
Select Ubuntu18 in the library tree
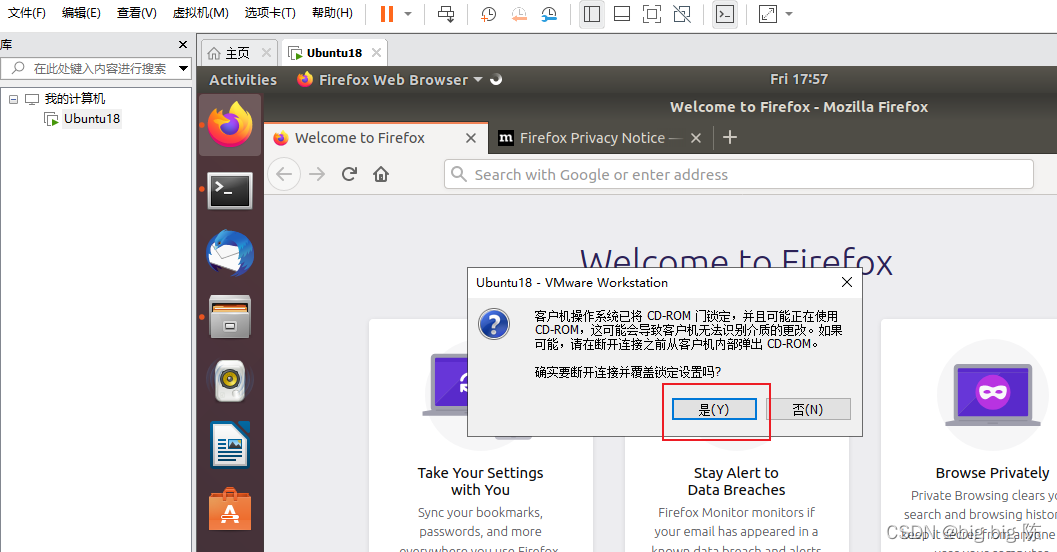point(92,119)
